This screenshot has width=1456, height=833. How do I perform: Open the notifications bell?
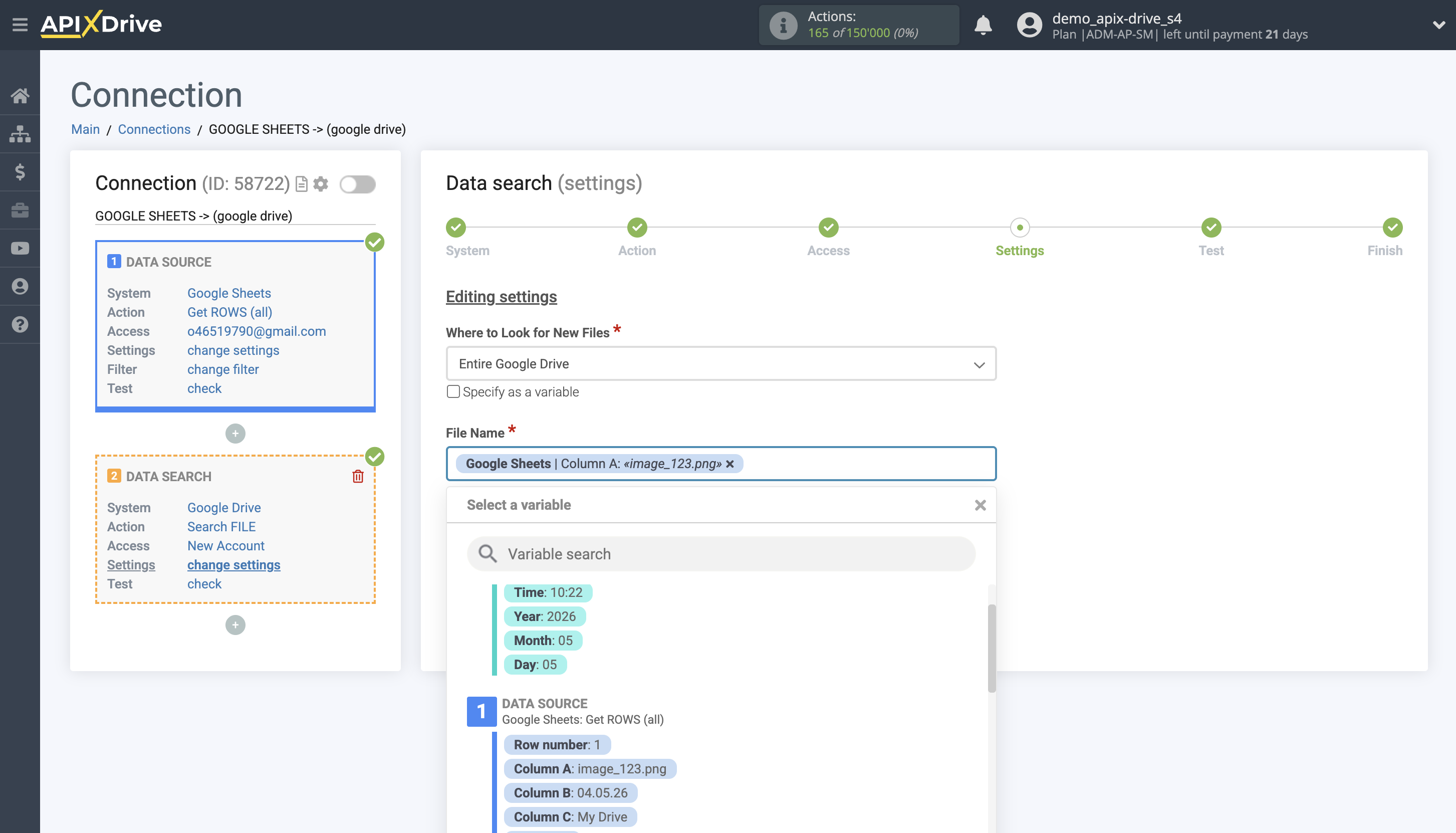(x=983, y=25)
